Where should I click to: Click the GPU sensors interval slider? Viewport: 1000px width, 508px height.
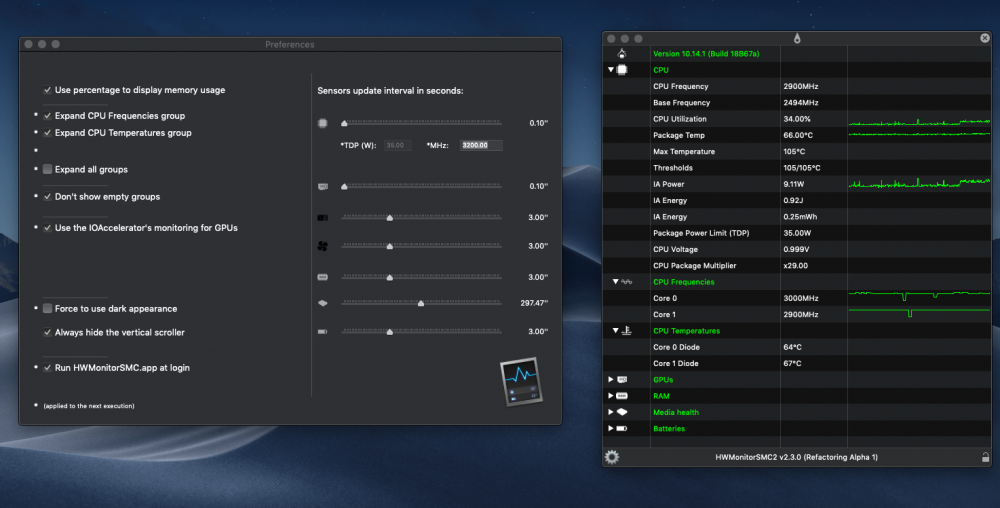(x=422, y=187)
